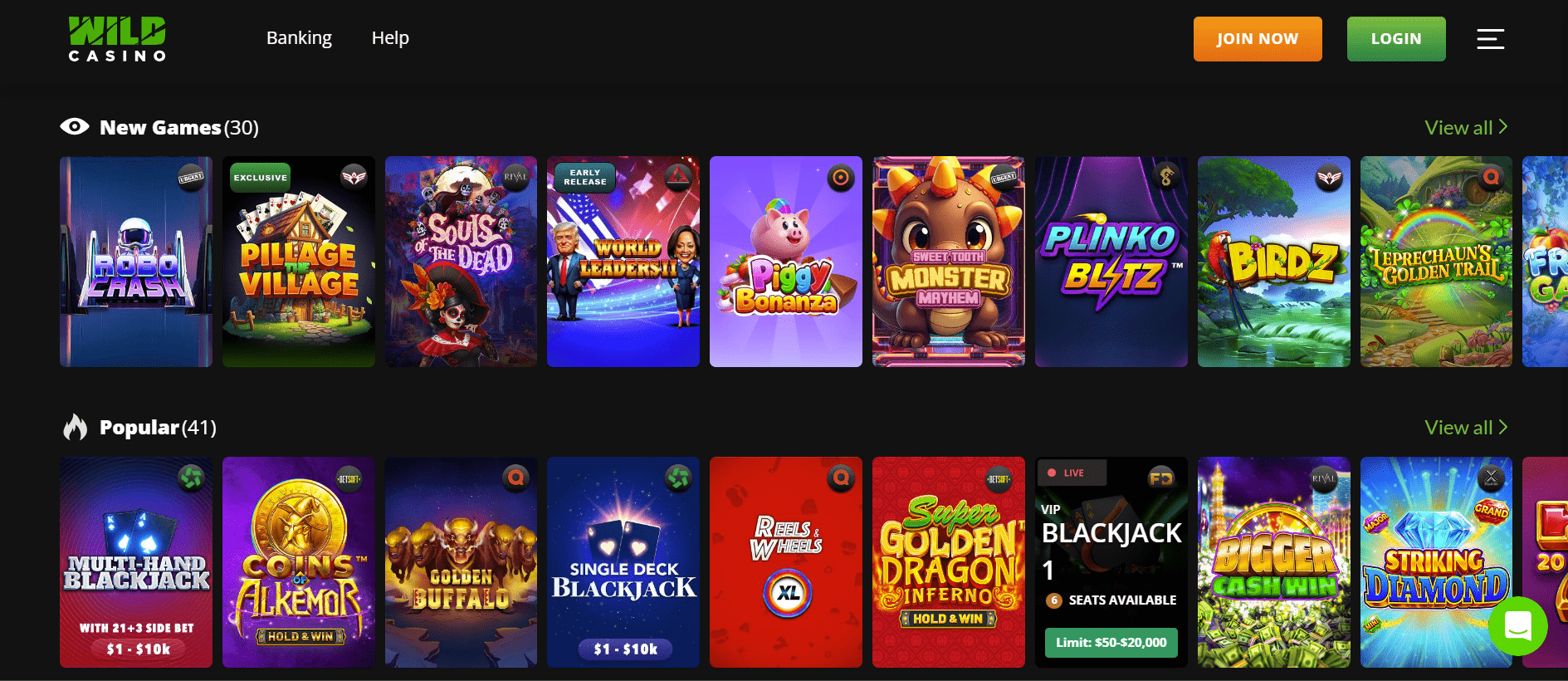
Task: Click the Wild Casino logo
Action: [117, 39]
